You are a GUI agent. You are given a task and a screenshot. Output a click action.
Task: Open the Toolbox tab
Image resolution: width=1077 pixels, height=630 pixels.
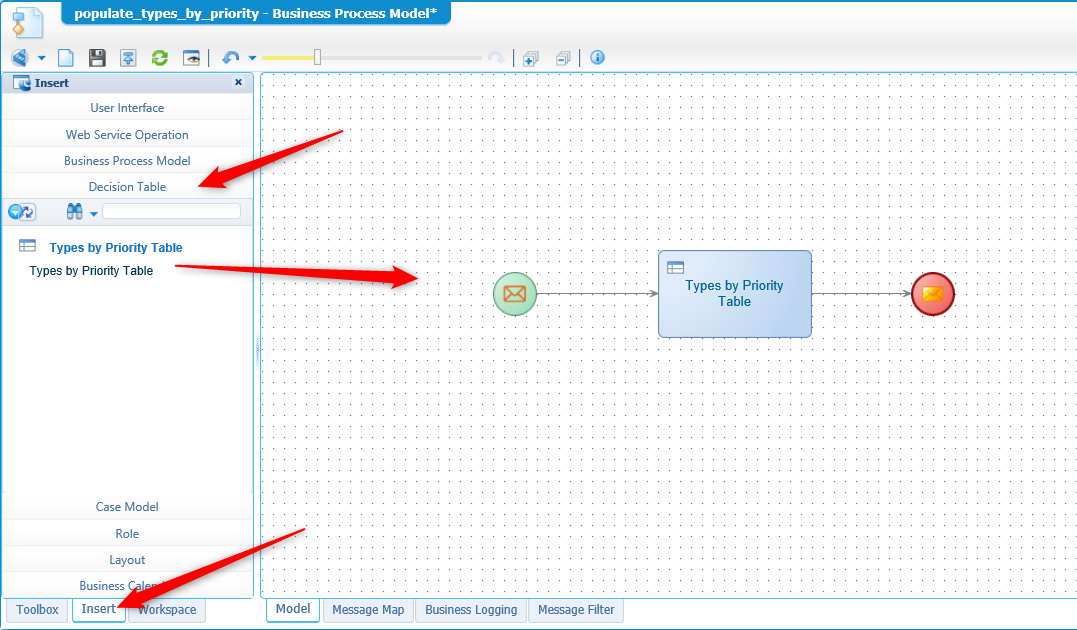38,610
